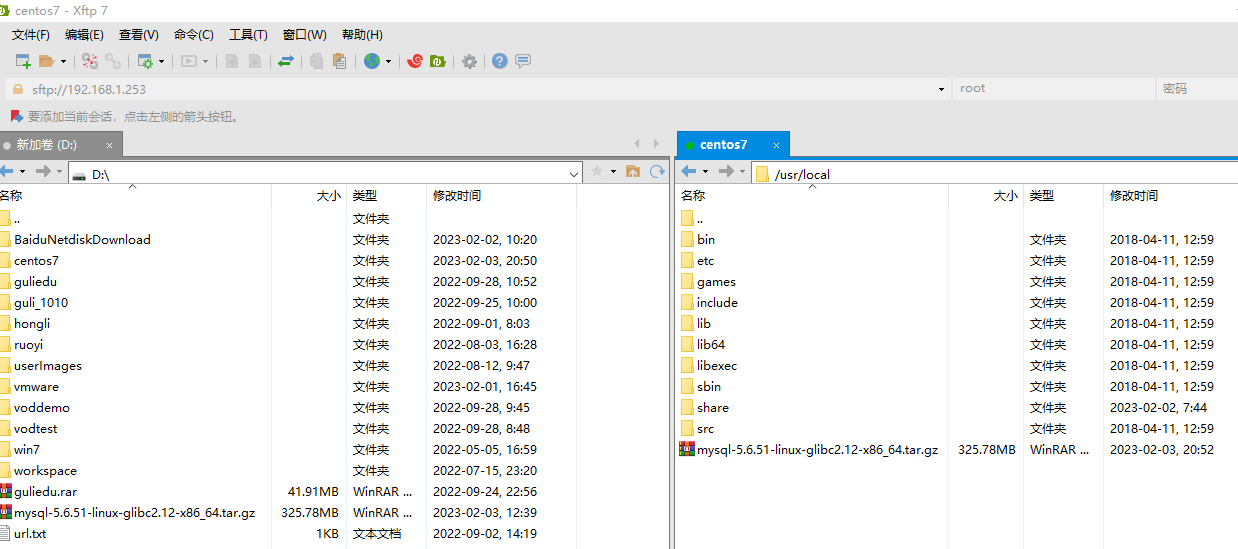This screenshot has width=1238, height=549.
Task: Click the Copy toolbar icon
Action: point(316,61)
